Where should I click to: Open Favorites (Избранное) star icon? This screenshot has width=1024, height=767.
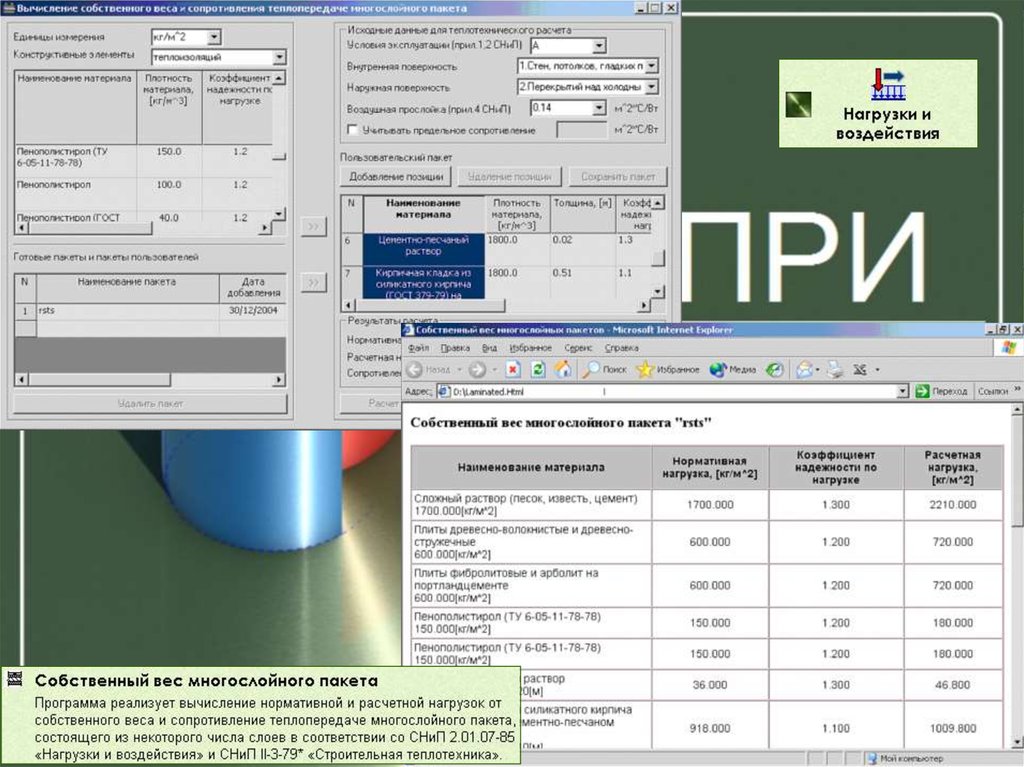click(667, 369)
